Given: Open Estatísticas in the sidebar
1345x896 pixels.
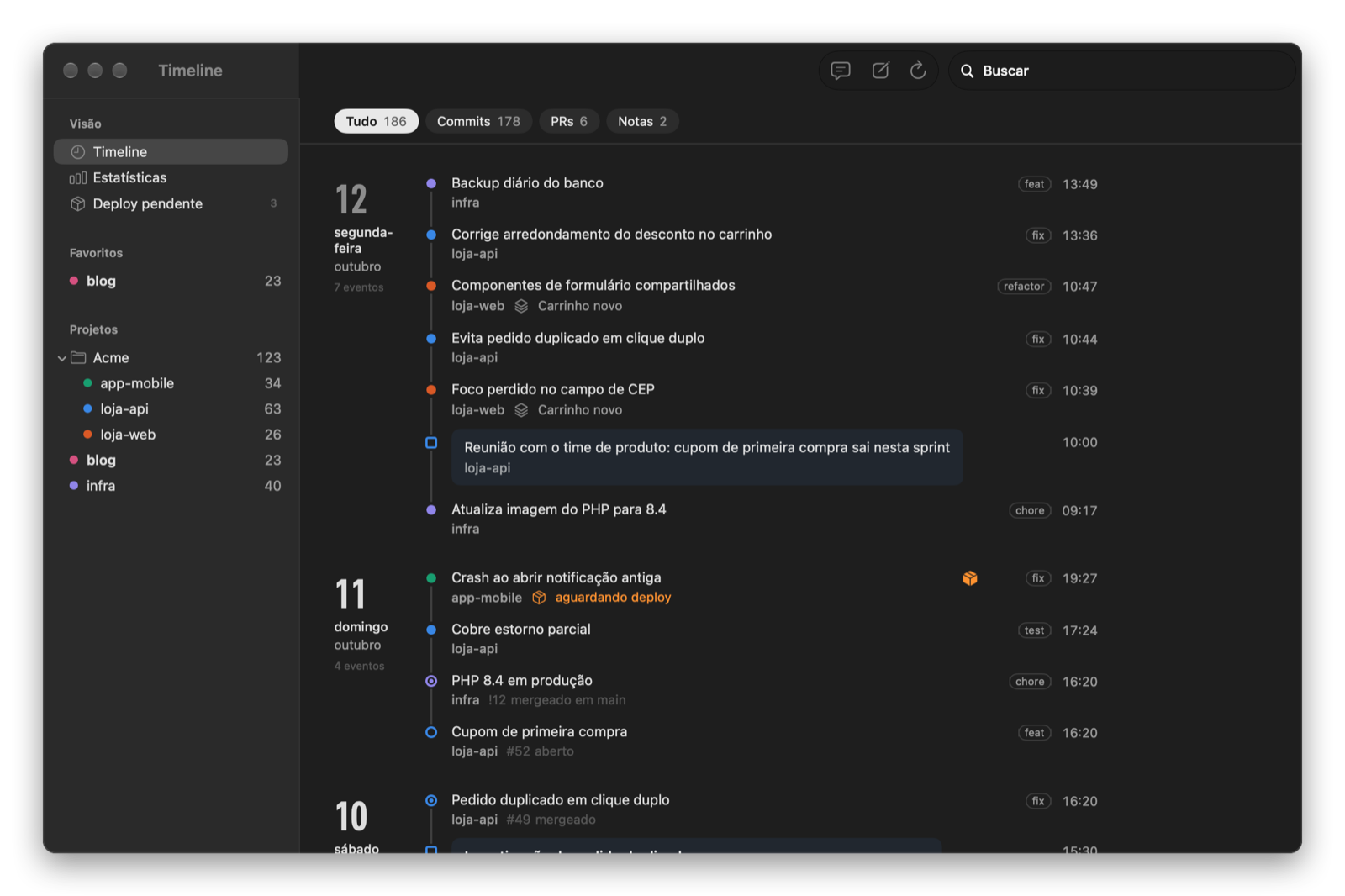Looking at the screenshot, I should (x=171, y=178).
